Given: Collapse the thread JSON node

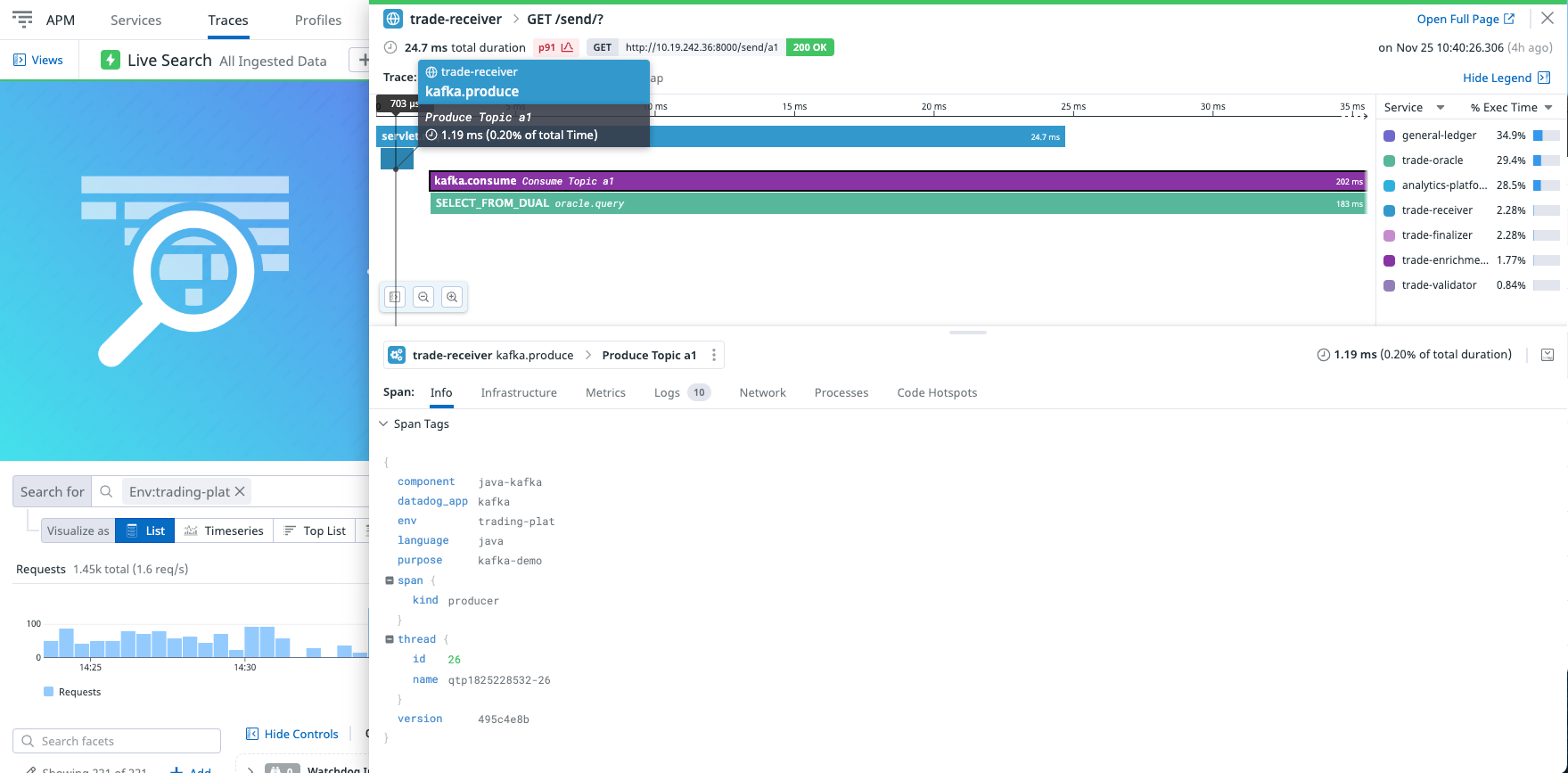Looking at the screenshot, I should 390,639.
